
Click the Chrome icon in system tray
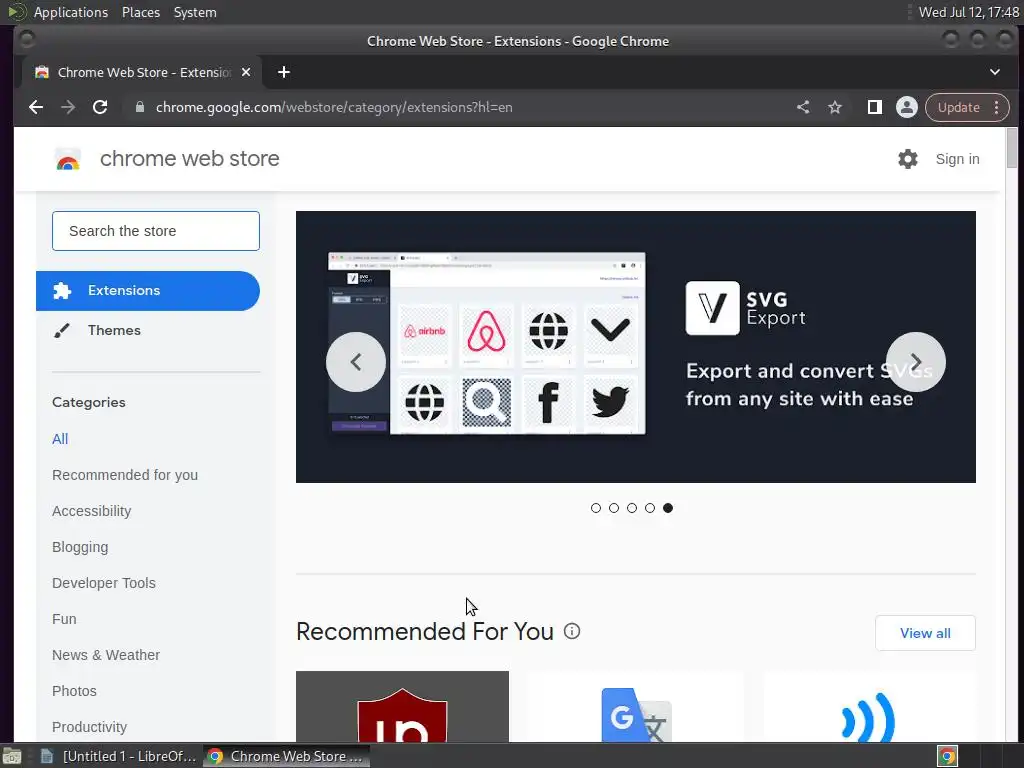[948, 756]
